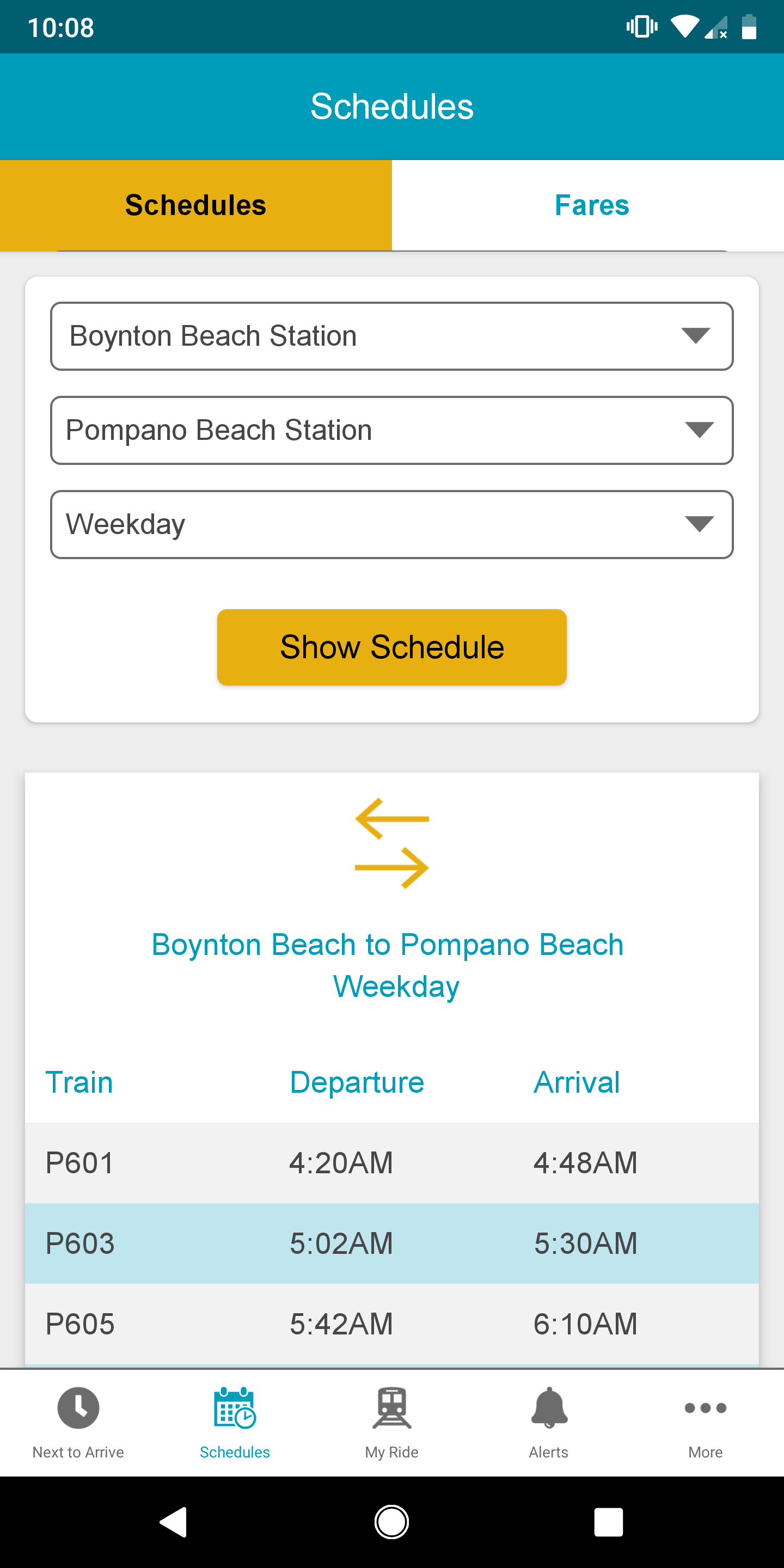Open the More three-dots menu
This screenshot has width=784, height=1568.
point(706,1408)
